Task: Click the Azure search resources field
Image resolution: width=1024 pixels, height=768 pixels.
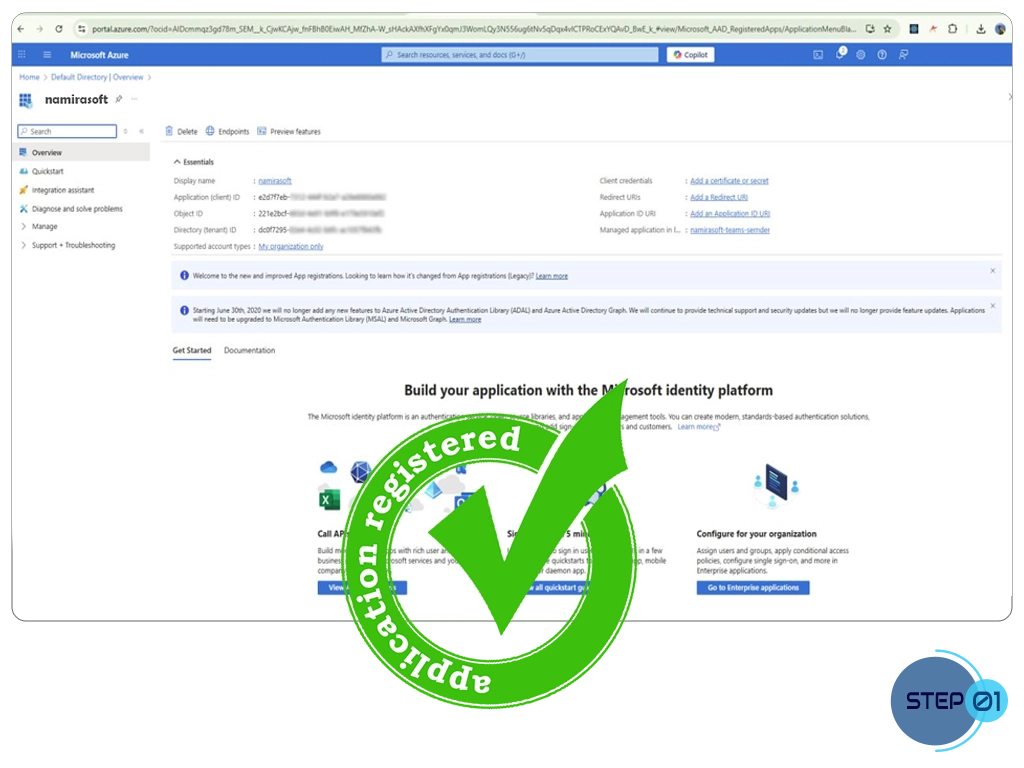Action: (x=520, y=55)
